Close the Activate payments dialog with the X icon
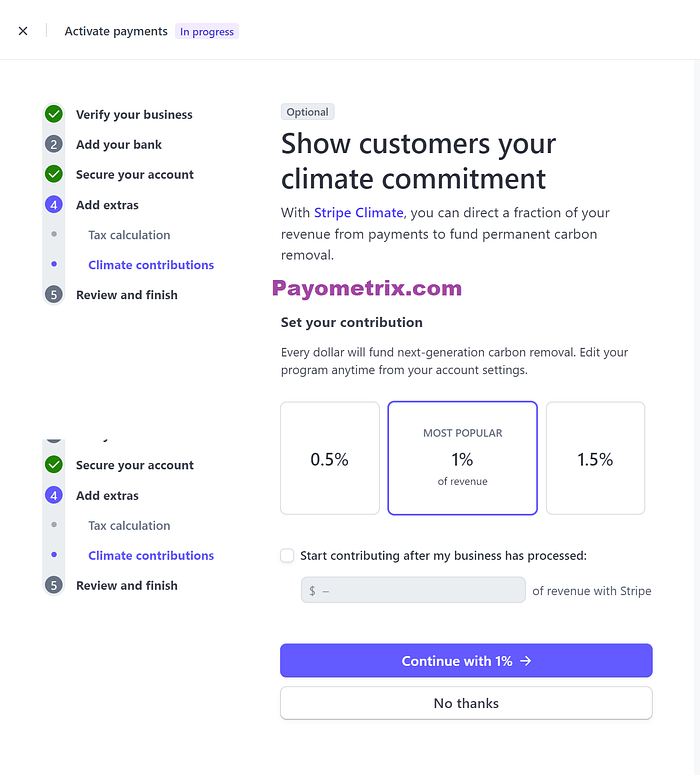The height and width of the screenshot is (775, 700). click(23, 31)
